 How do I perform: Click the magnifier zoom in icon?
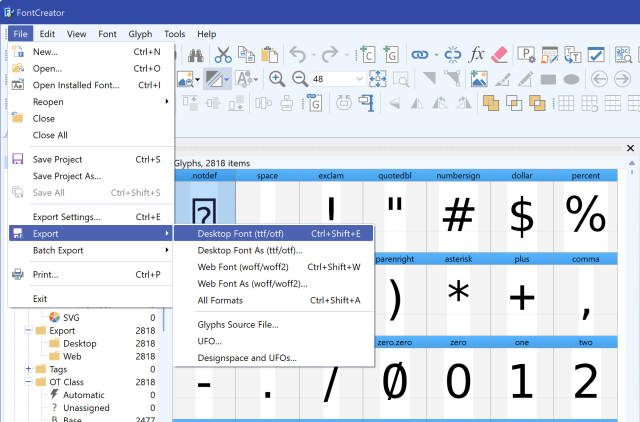(277, 79)
